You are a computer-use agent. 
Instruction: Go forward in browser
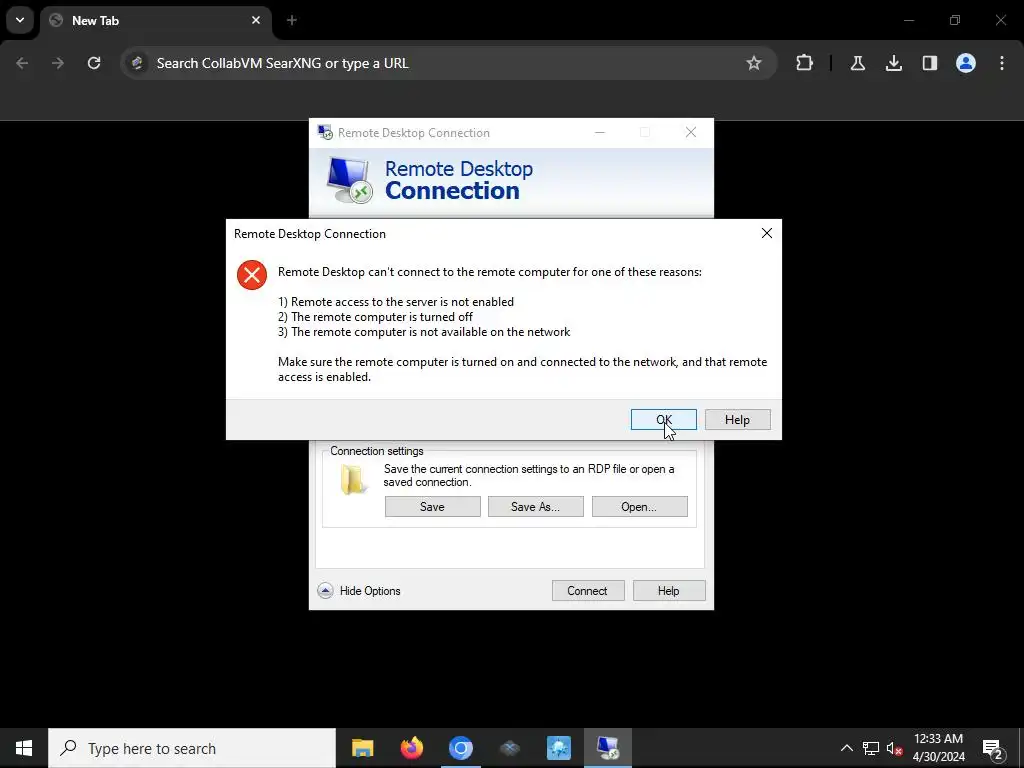58,63
